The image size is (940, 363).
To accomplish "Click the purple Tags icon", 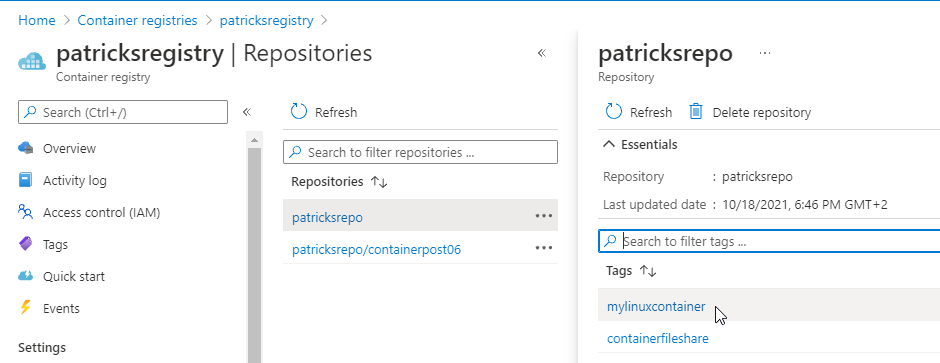I will tap(26, 244).
